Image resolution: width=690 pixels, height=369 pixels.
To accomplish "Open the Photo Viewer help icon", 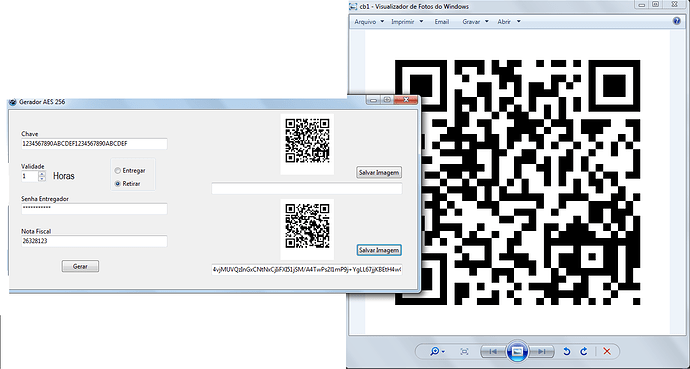I will pyautogui.click(x=677, y=21).
